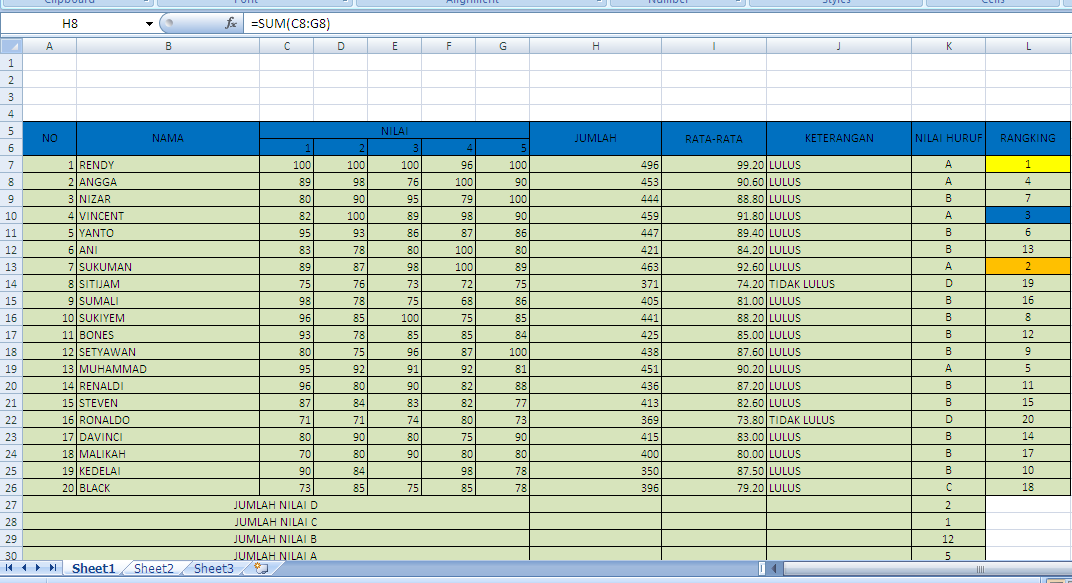Select the RANGKING header cell
The image size is (1072, 583).
[1028, 139]
